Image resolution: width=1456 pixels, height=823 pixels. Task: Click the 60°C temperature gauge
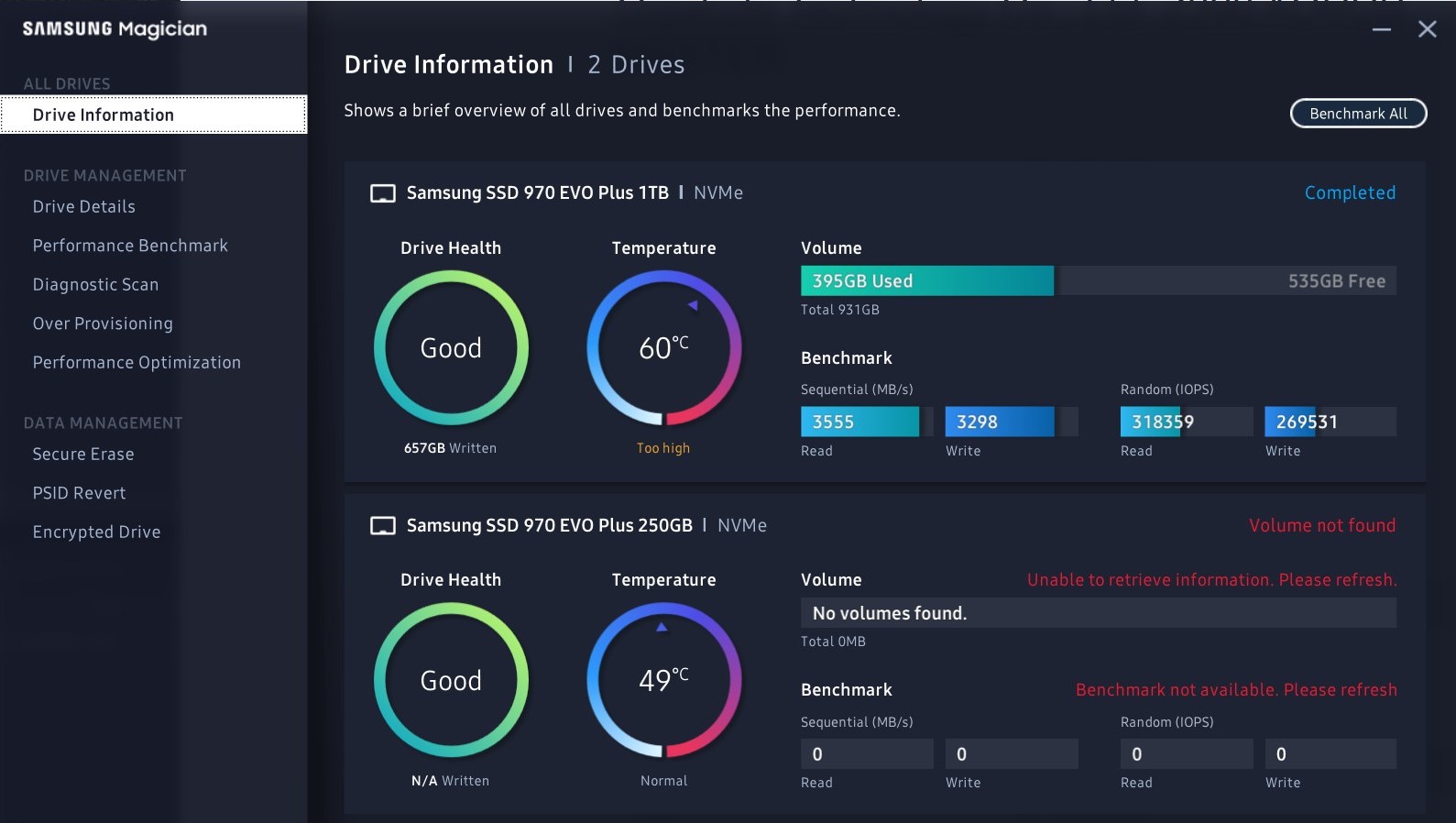pos(663,348)
